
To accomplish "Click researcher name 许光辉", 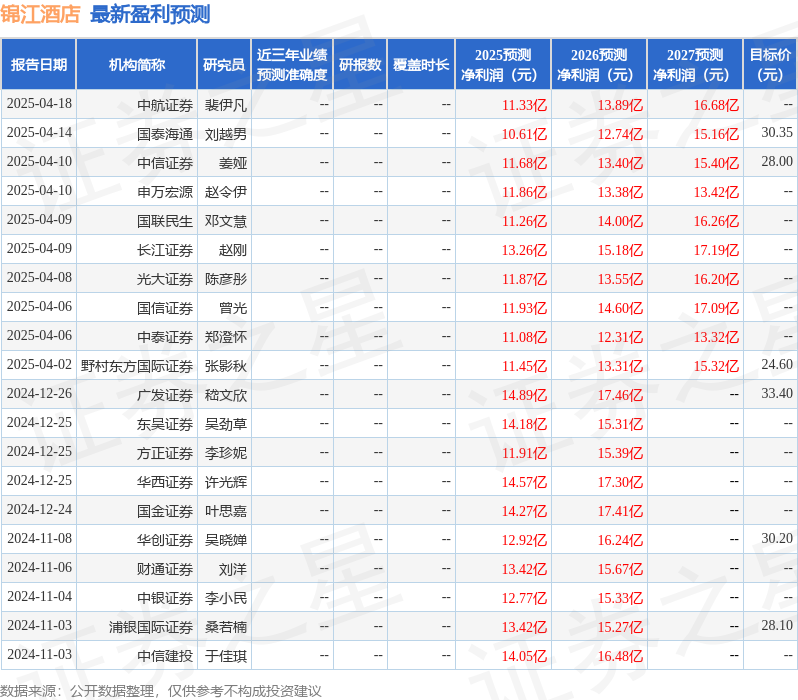I will coord(225,482).
